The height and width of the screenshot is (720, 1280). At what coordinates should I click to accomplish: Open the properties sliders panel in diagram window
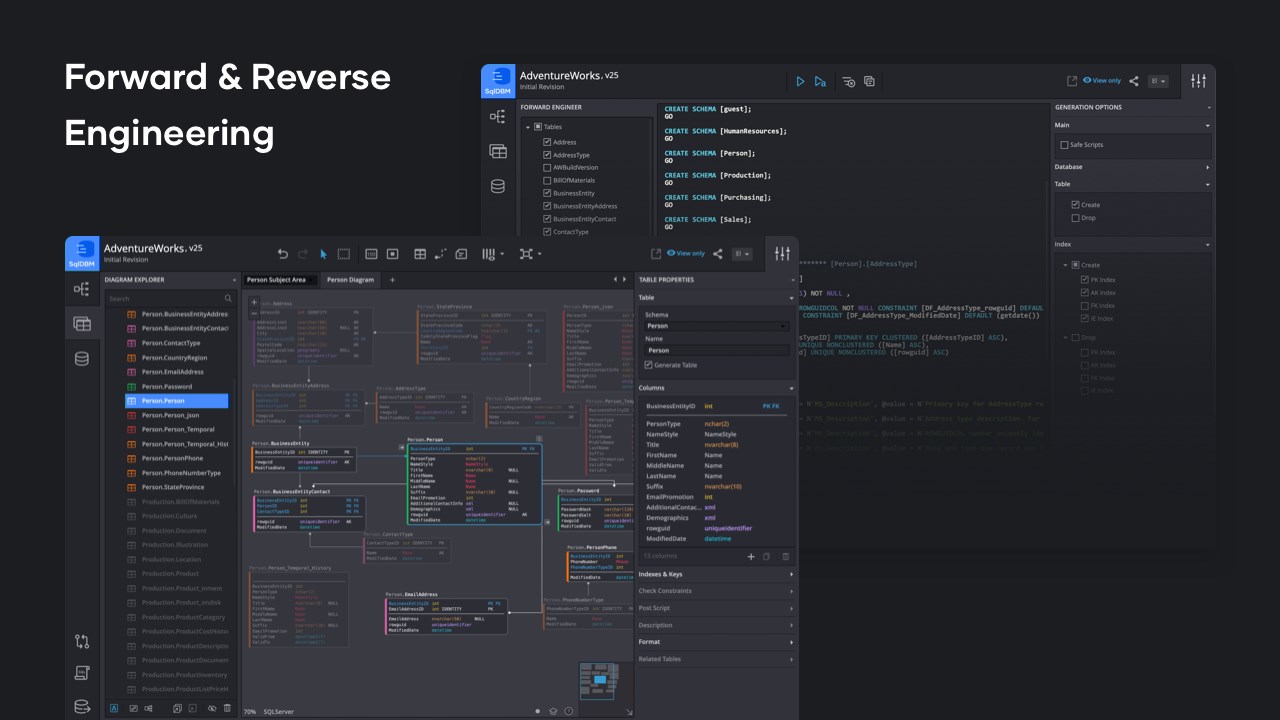782,254
